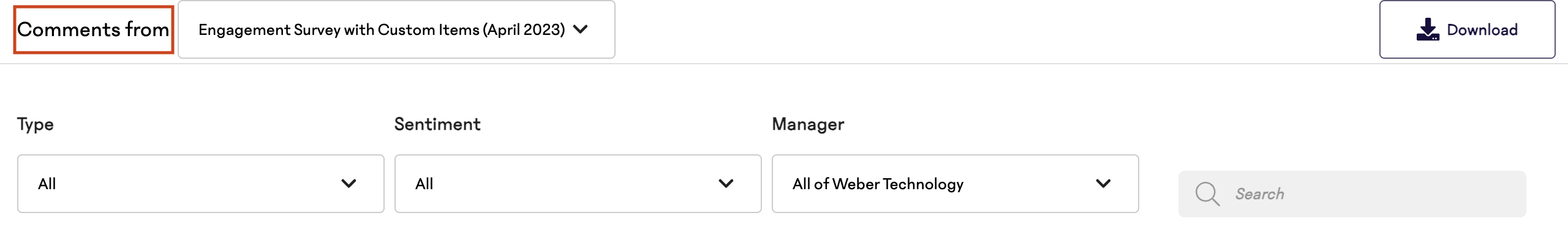Click the Sentiment filter label
Screen dimensions: 1568x229
coord(437,124)
